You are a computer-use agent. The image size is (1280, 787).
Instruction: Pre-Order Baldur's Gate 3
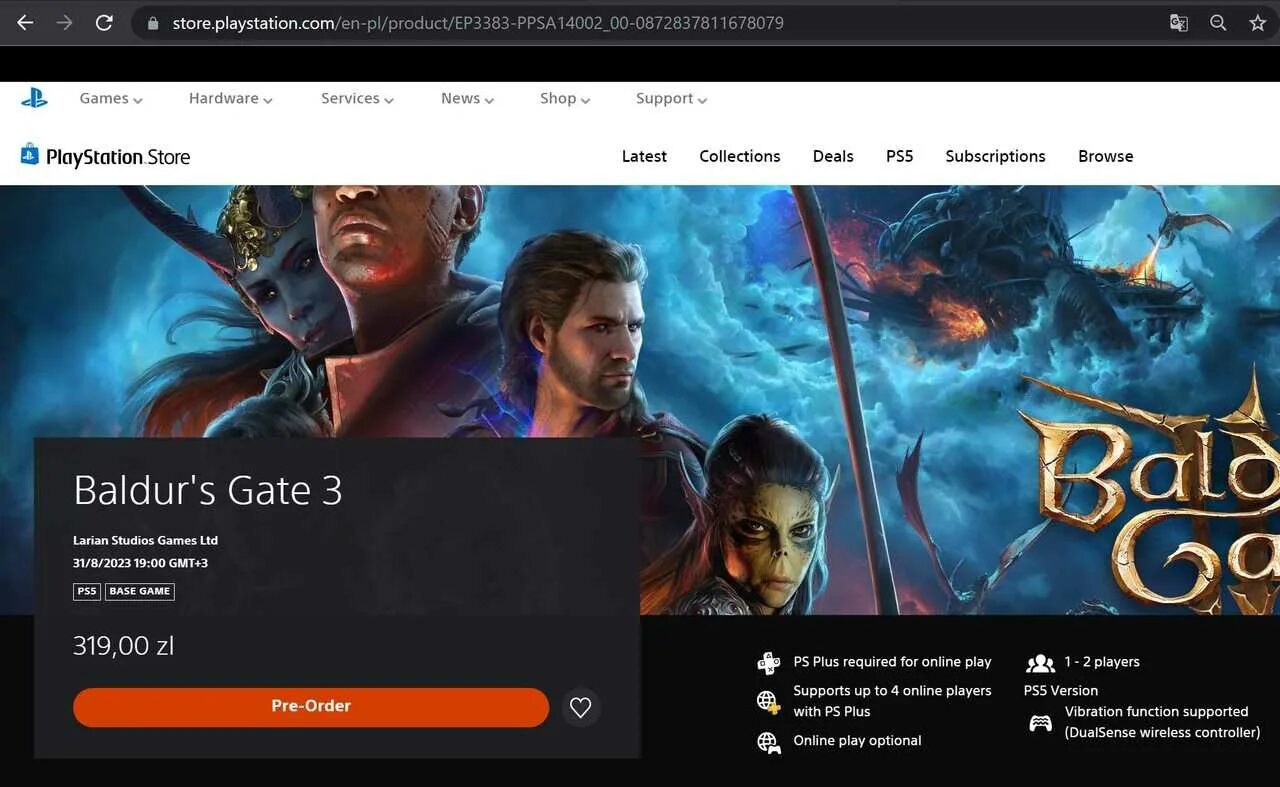pyautogui.click(x=311, y=707)
